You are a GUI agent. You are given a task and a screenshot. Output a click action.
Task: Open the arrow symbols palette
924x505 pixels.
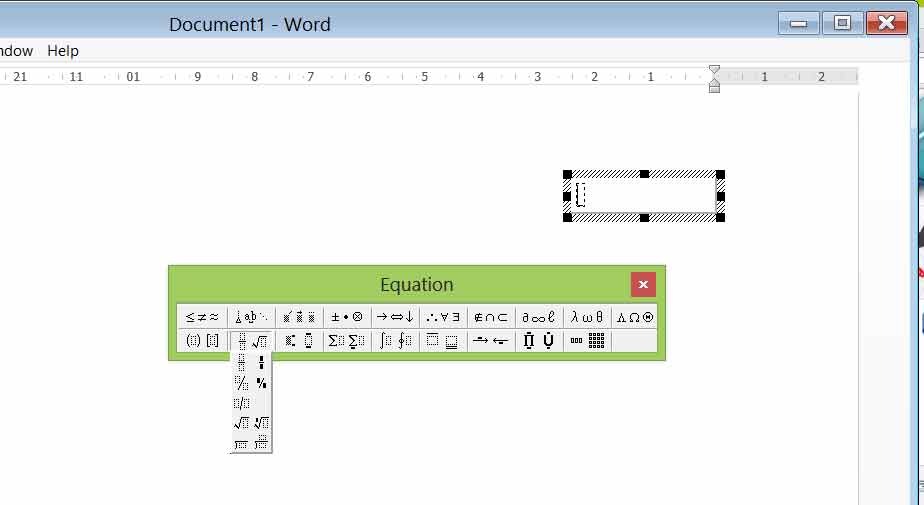[x=395, y=317]
